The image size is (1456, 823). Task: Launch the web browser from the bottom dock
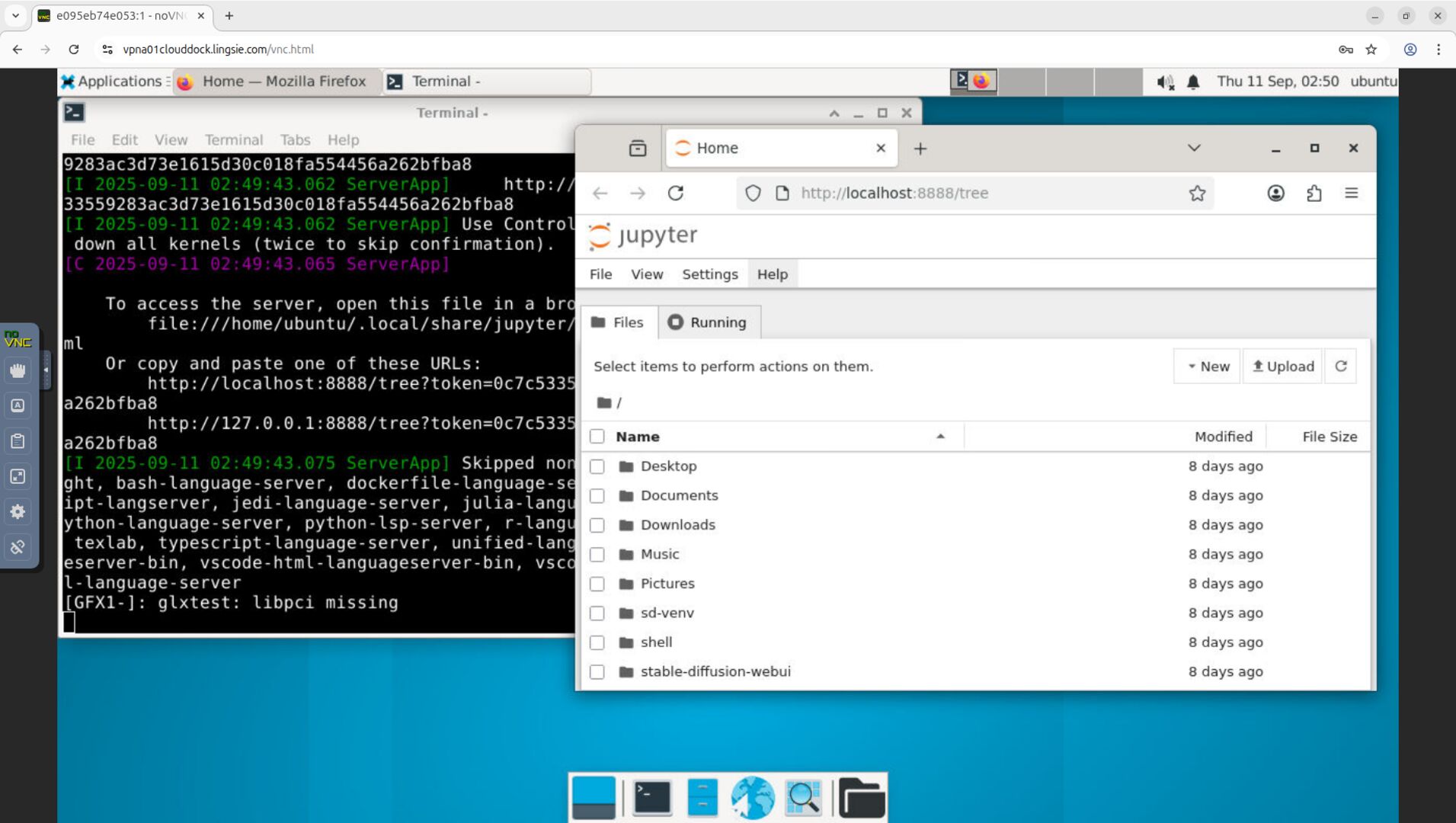753,798
